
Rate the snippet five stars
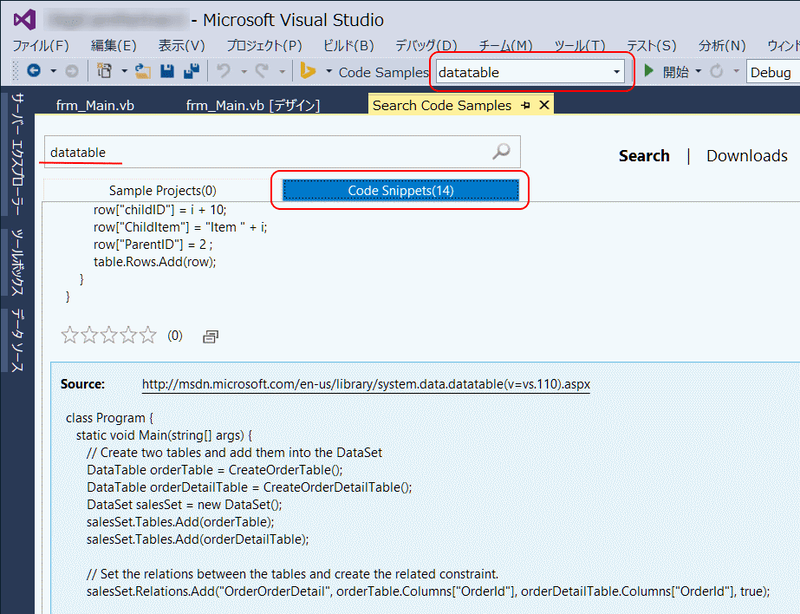(148, 335)
